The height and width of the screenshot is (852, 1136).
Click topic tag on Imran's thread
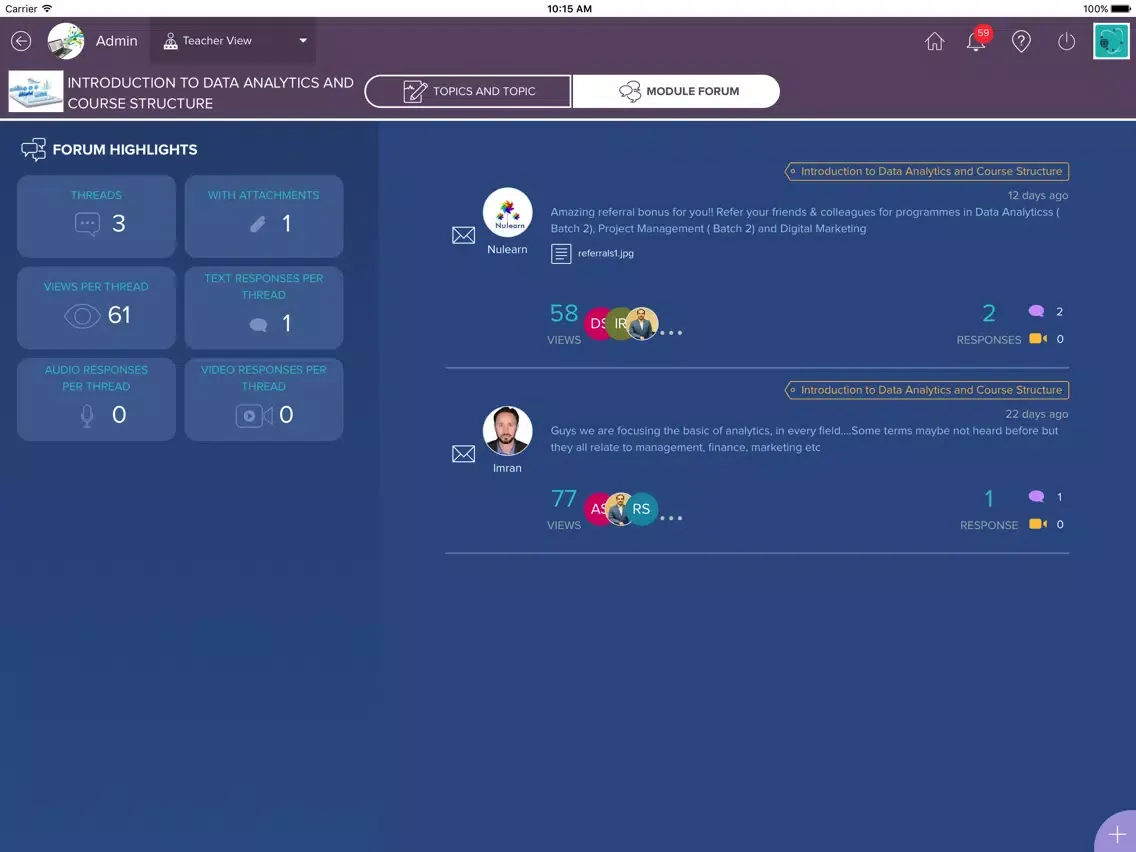click(x=927, y=390)
